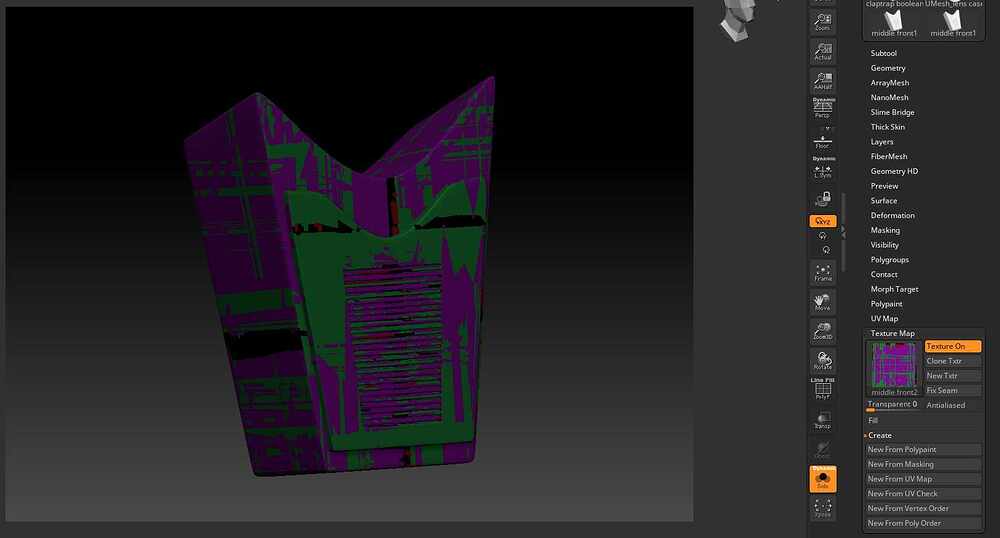Expand the Slime Bridge section
This screenshot has height=538, width=1000.
click(x=892, y=112)
